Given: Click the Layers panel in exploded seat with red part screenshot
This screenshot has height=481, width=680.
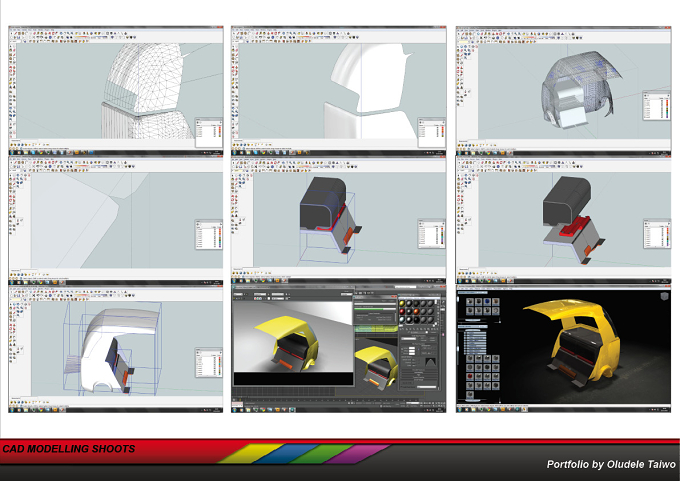Looking at the screenshot, I should pos(657,234).
